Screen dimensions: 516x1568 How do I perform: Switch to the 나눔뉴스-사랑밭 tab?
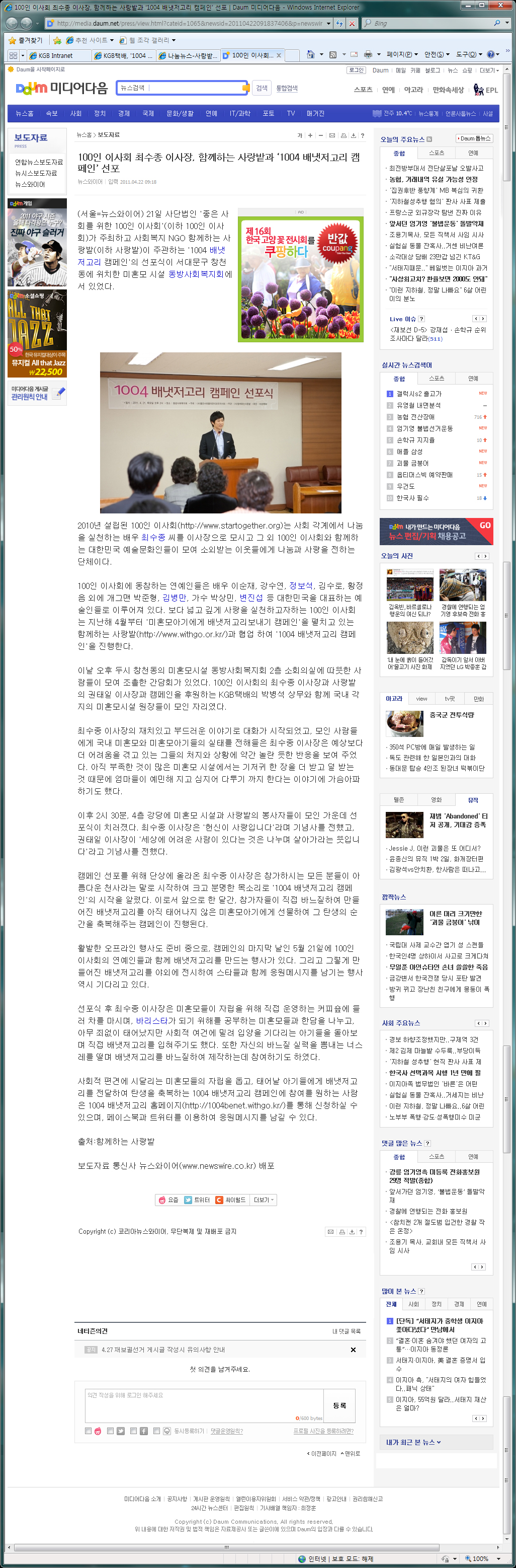(188, 55)
